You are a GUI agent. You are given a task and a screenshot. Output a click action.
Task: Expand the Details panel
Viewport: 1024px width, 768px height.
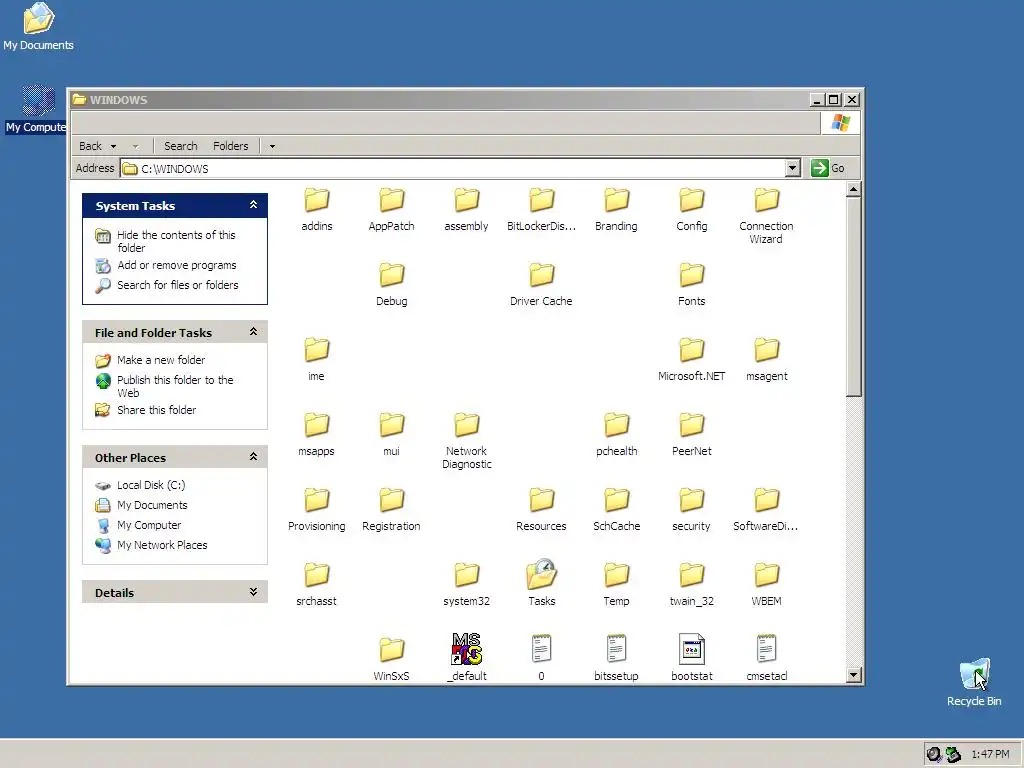pyautogui.click(x=253, y=592)
